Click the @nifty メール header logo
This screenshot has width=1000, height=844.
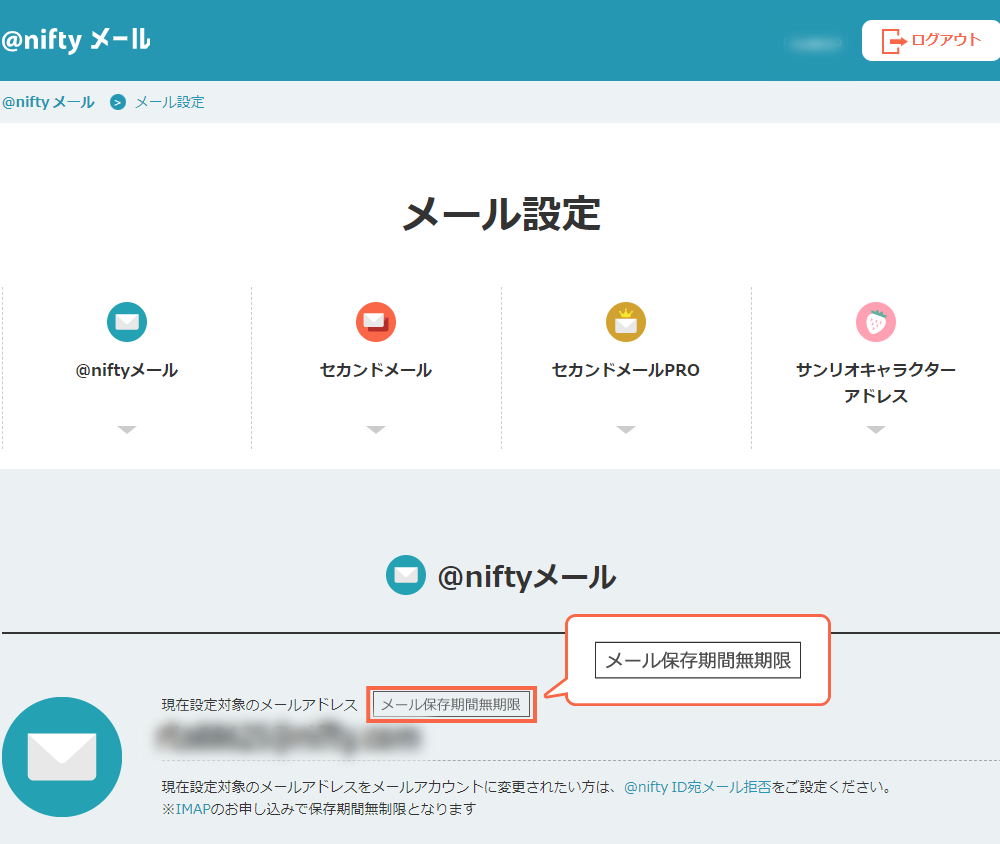point(75,40)
